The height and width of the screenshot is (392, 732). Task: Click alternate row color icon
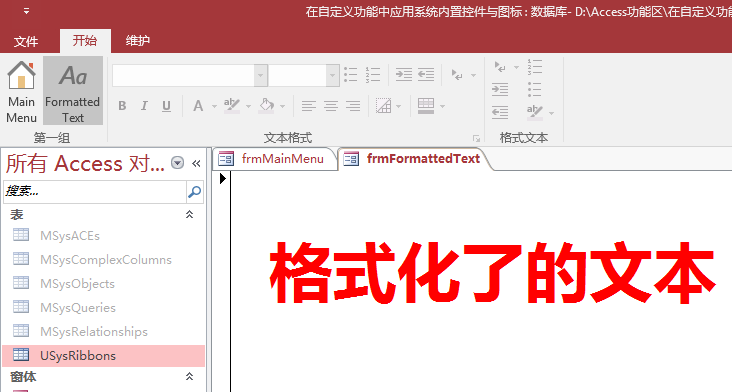point(426,106)
